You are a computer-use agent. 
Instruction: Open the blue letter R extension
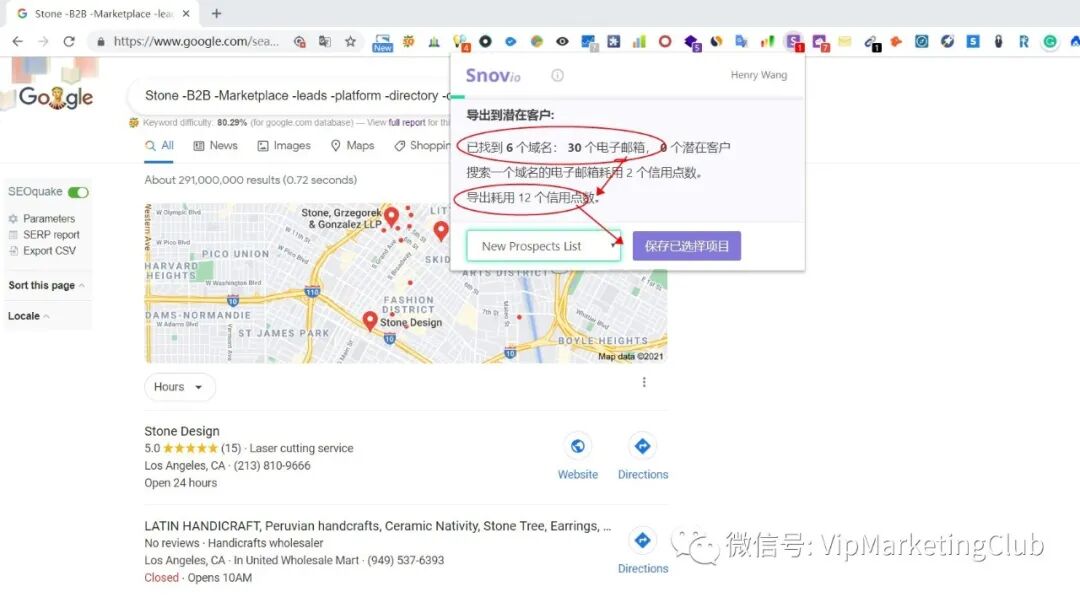pos(1024,41)
